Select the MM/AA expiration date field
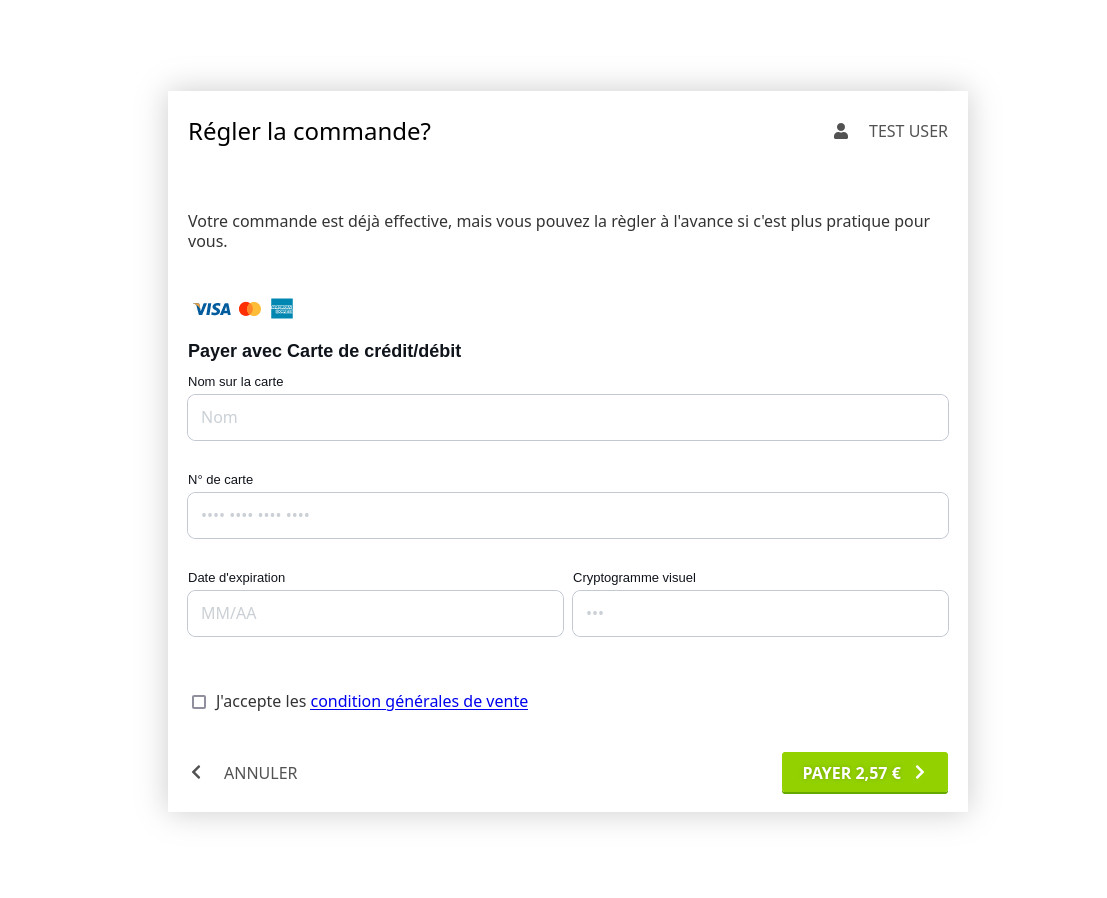 (375, 614)
